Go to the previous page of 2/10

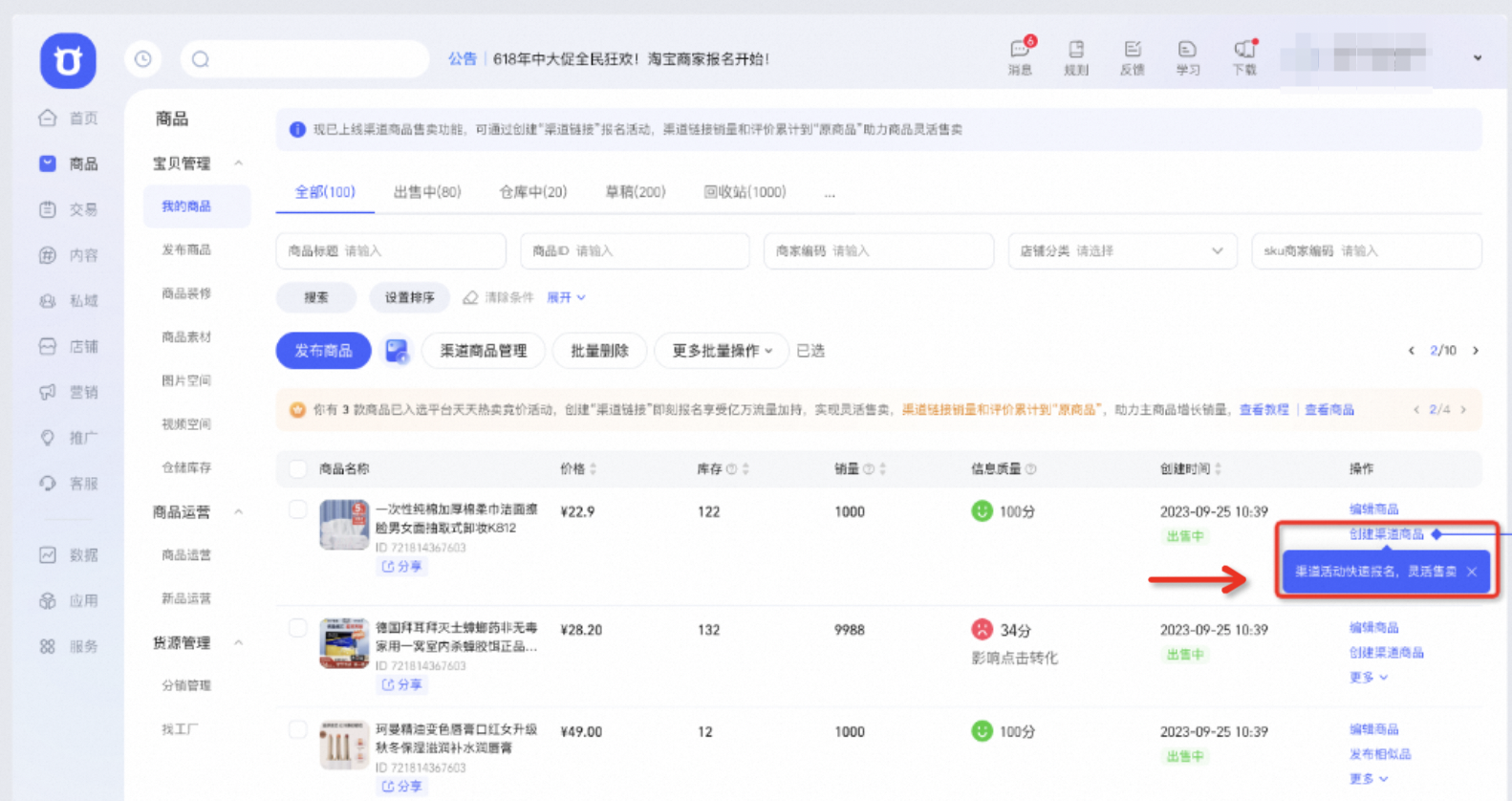(x=1411, y=351)
